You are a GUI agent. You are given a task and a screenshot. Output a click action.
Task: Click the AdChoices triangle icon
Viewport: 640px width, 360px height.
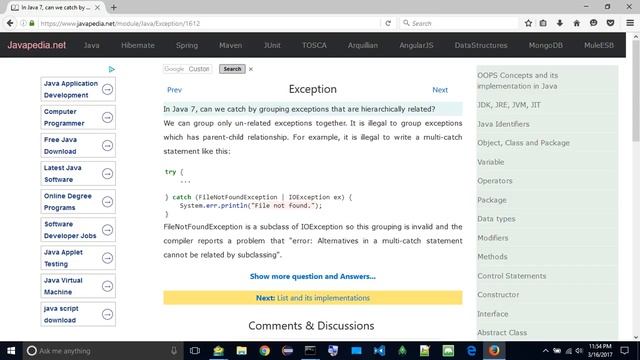[x=111, y=69]
